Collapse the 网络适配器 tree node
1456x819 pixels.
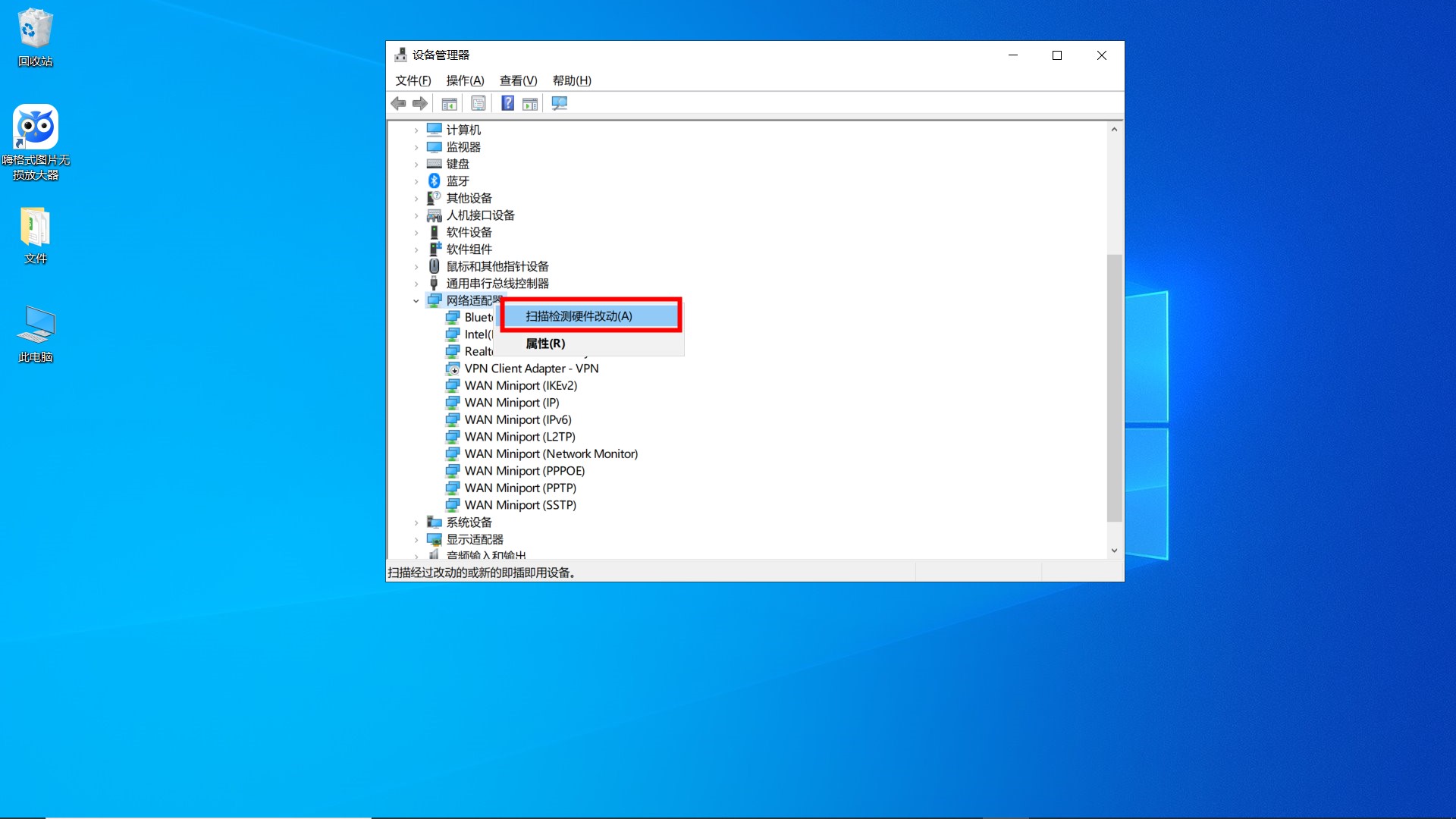pyautogui.click(x=416, y=301)
